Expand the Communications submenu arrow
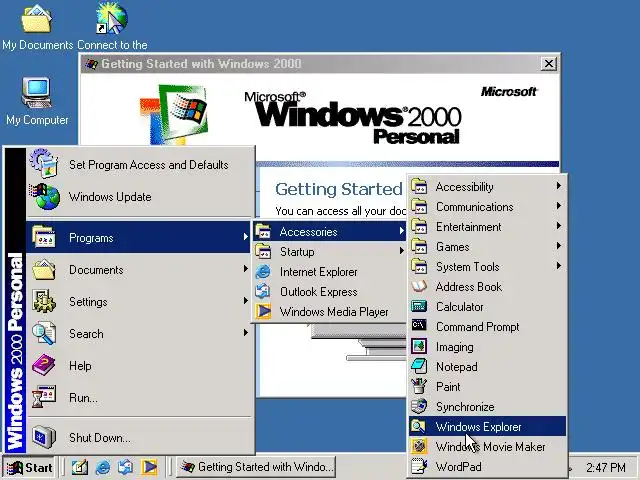The width and height of the screenshot is (640, 480). 558,206
